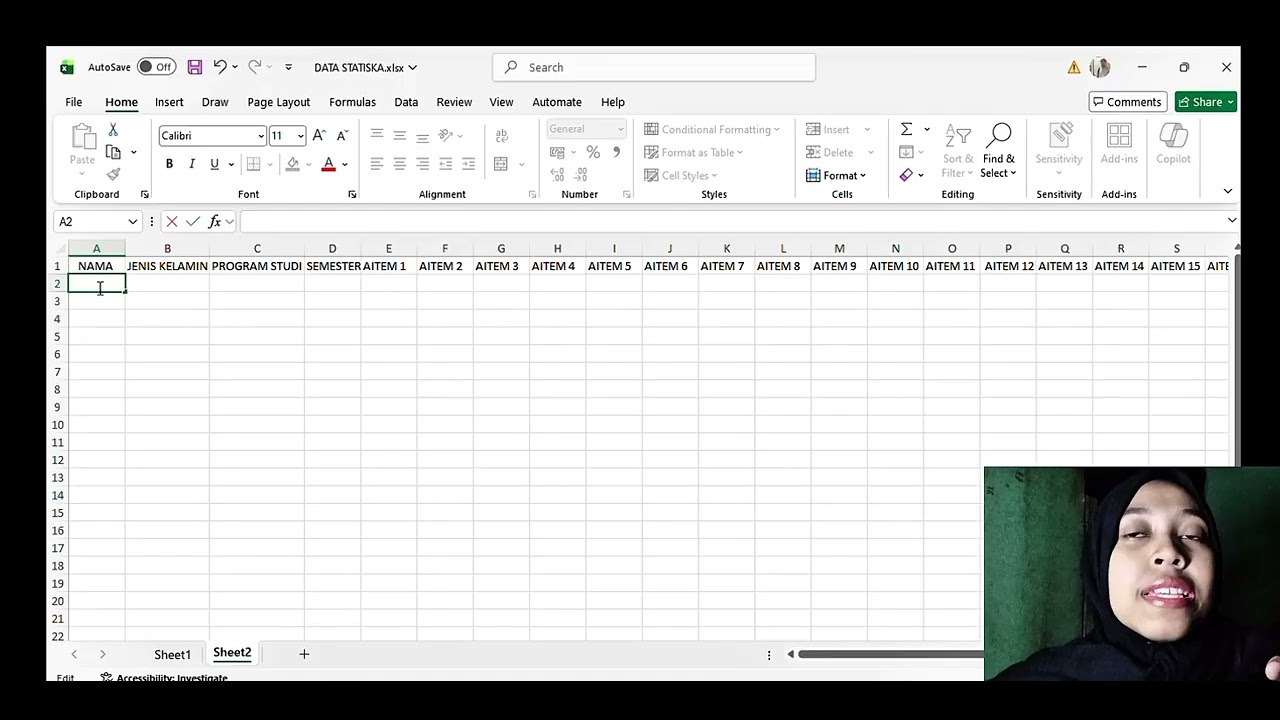Cancel entry with the X icon in formula bar
The width and height of the screenshot is (1280, 720).
pos(172,221)
